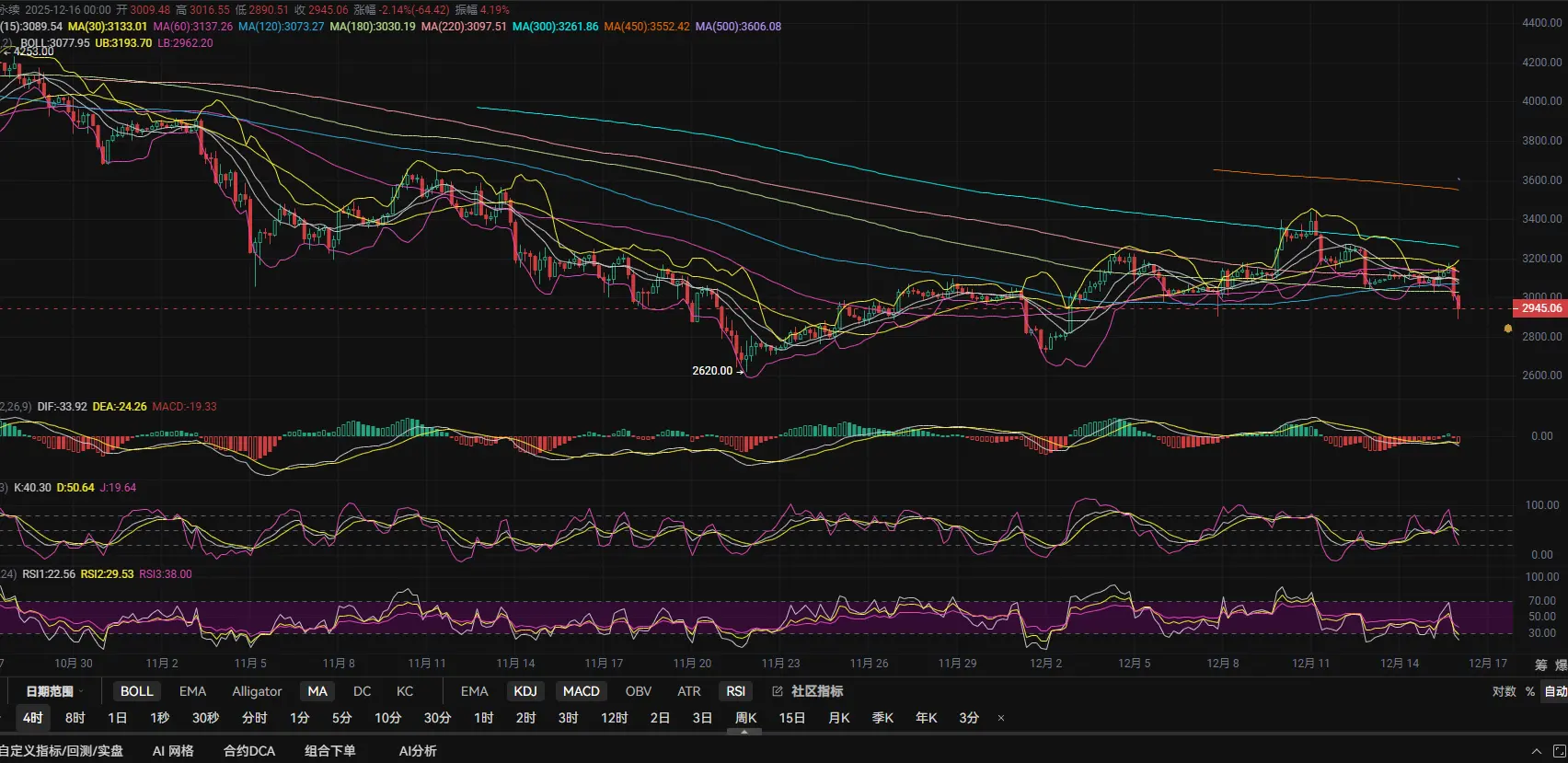Click the yellow marker dot on the price axis
The image size is (1568, 763).
pos(1507,329)
